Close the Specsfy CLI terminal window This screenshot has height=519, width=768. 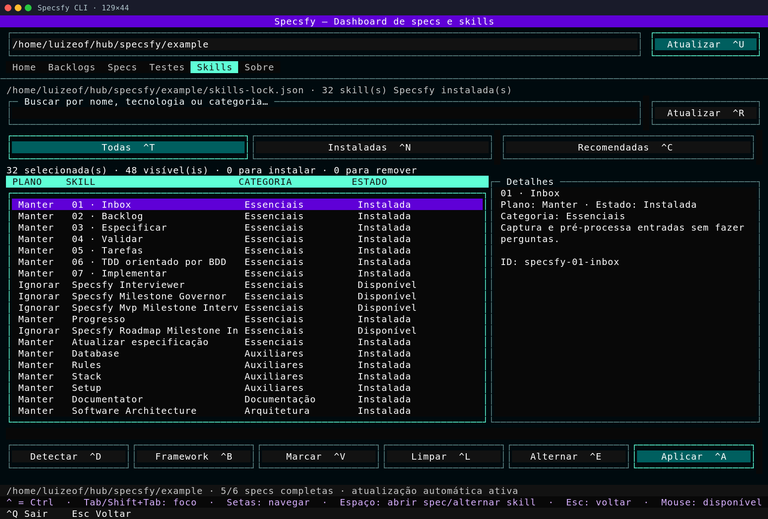coord(8,8)
